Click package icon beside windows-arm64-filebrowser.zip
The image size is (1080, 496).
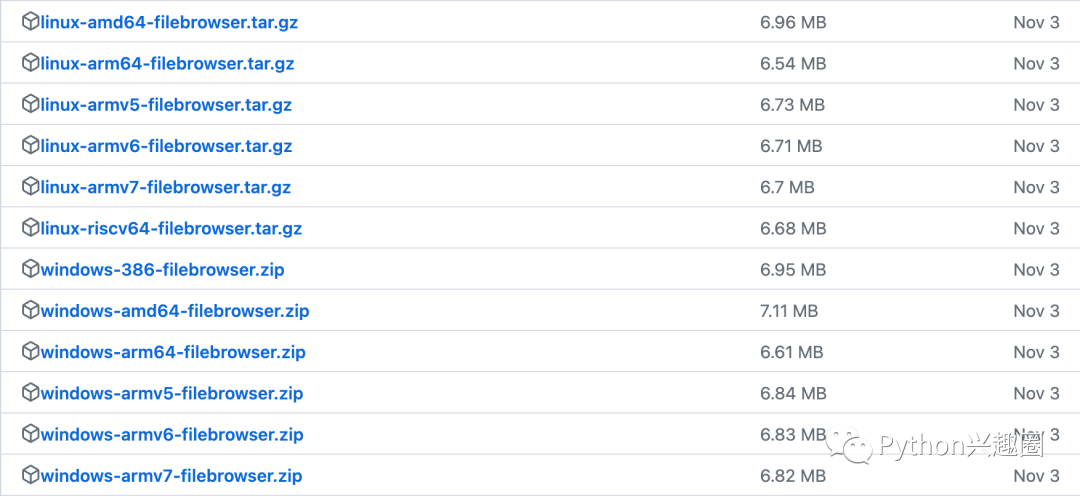coord(30,352)
